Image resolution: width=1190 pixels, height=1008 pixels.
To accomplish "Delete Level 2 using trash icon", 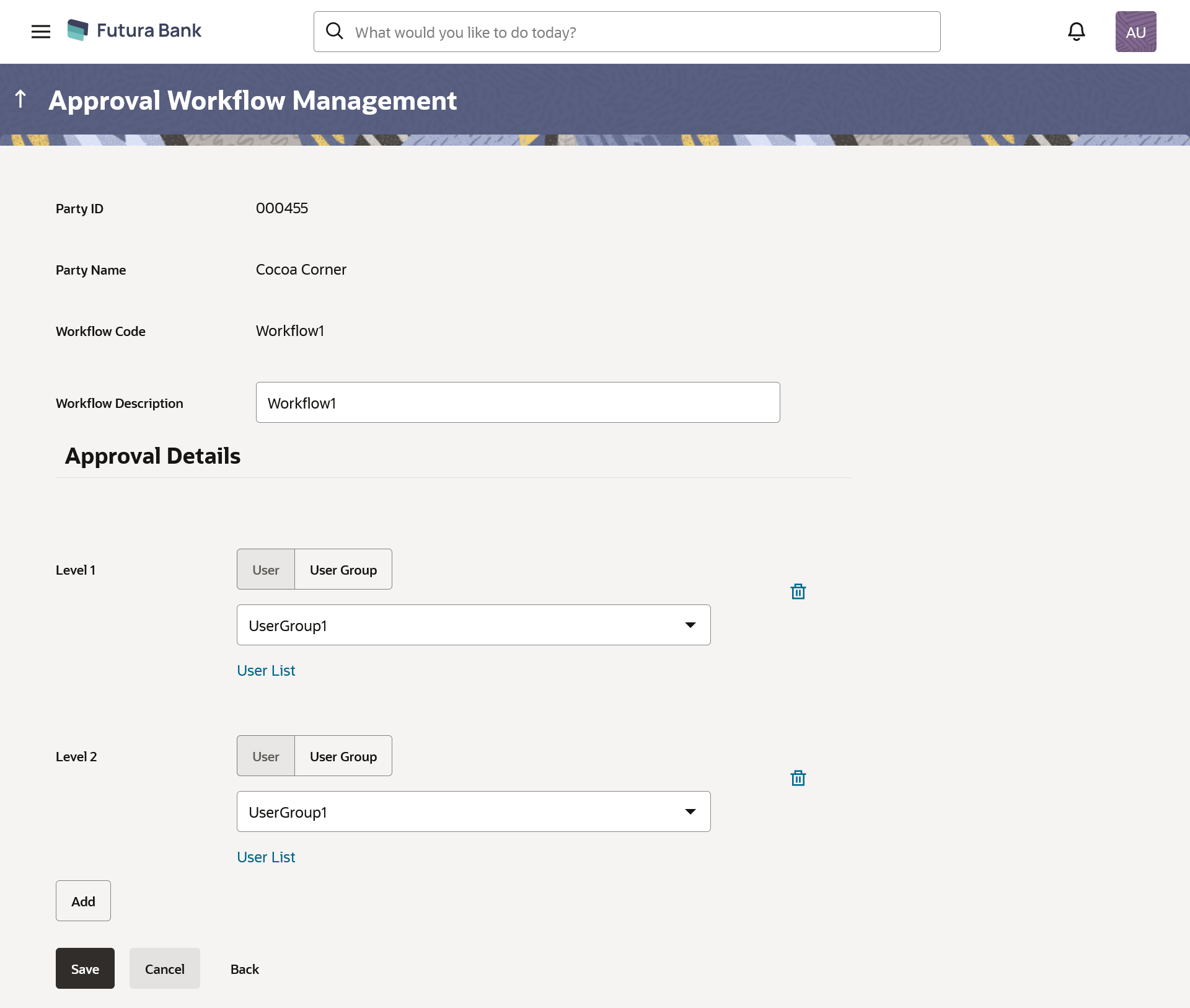I will [798, 778].
